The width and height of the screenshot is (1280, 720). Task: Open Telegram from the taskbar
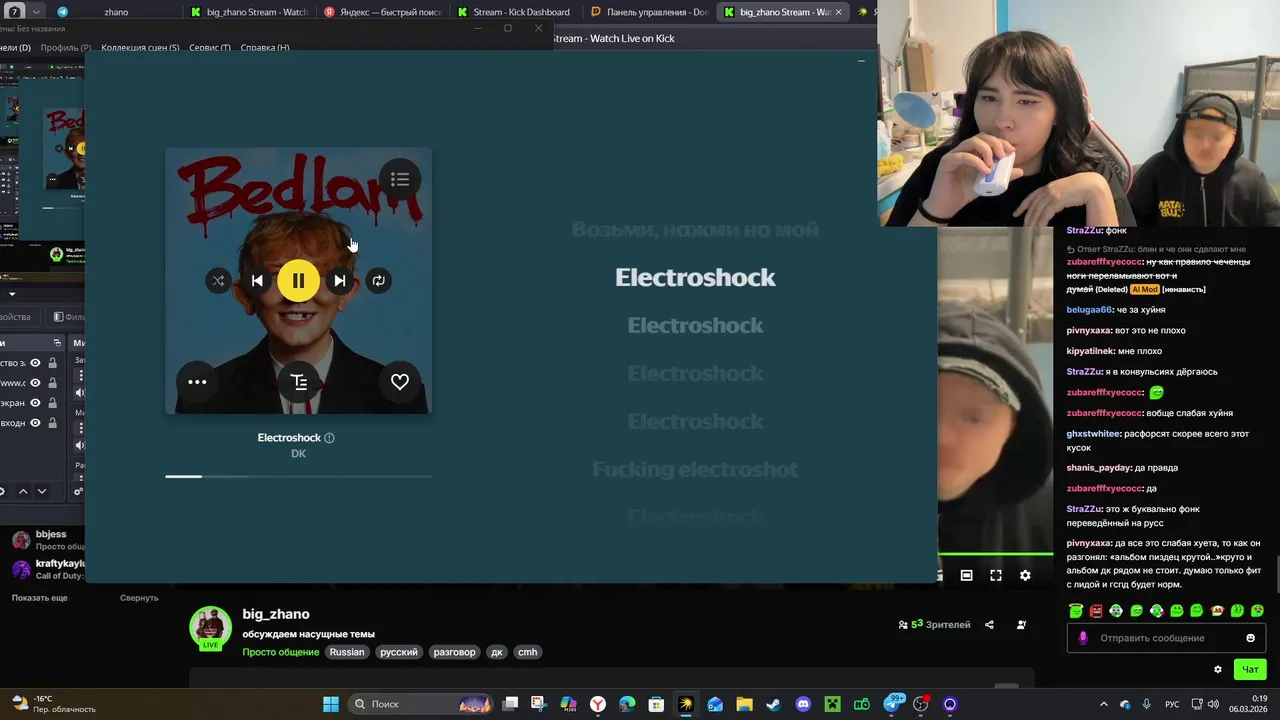point(893,704)
